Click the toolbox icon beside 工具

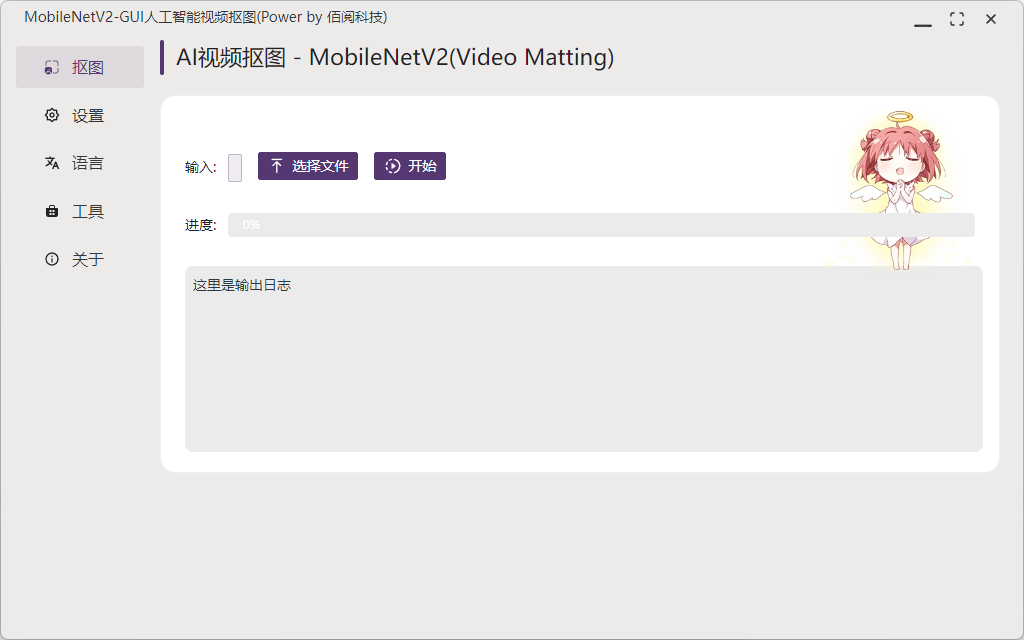[x=51, y=210]
